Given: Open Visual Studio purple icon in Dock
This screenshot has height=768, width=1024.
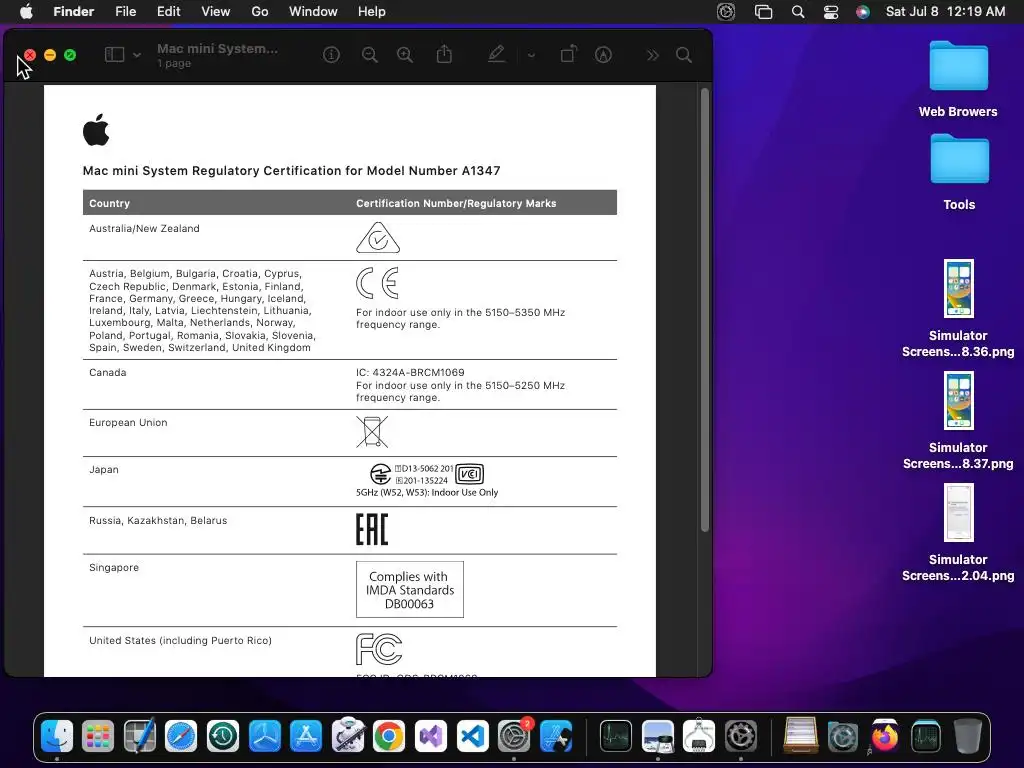Looking at the screenshot, I should tap(430, 736).
